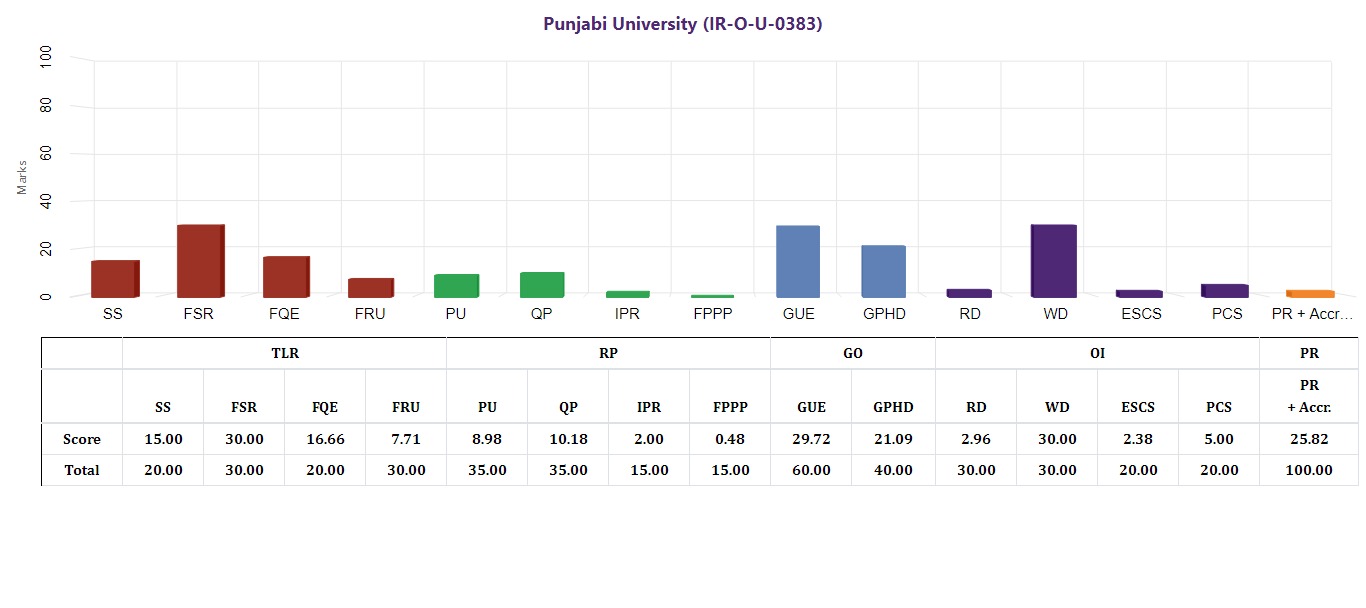Click the blue GPHD bar
This screenshot has height=608, width=1366.
[883, 272]
